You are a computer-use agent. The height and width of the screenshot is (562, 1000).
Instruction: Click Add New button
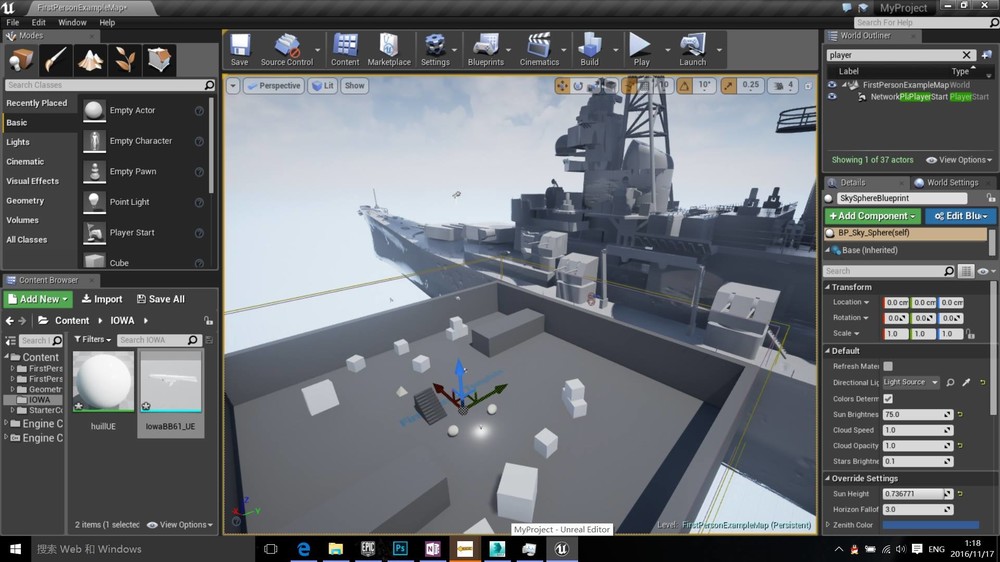pyautogui.click(x=38, y=299)
